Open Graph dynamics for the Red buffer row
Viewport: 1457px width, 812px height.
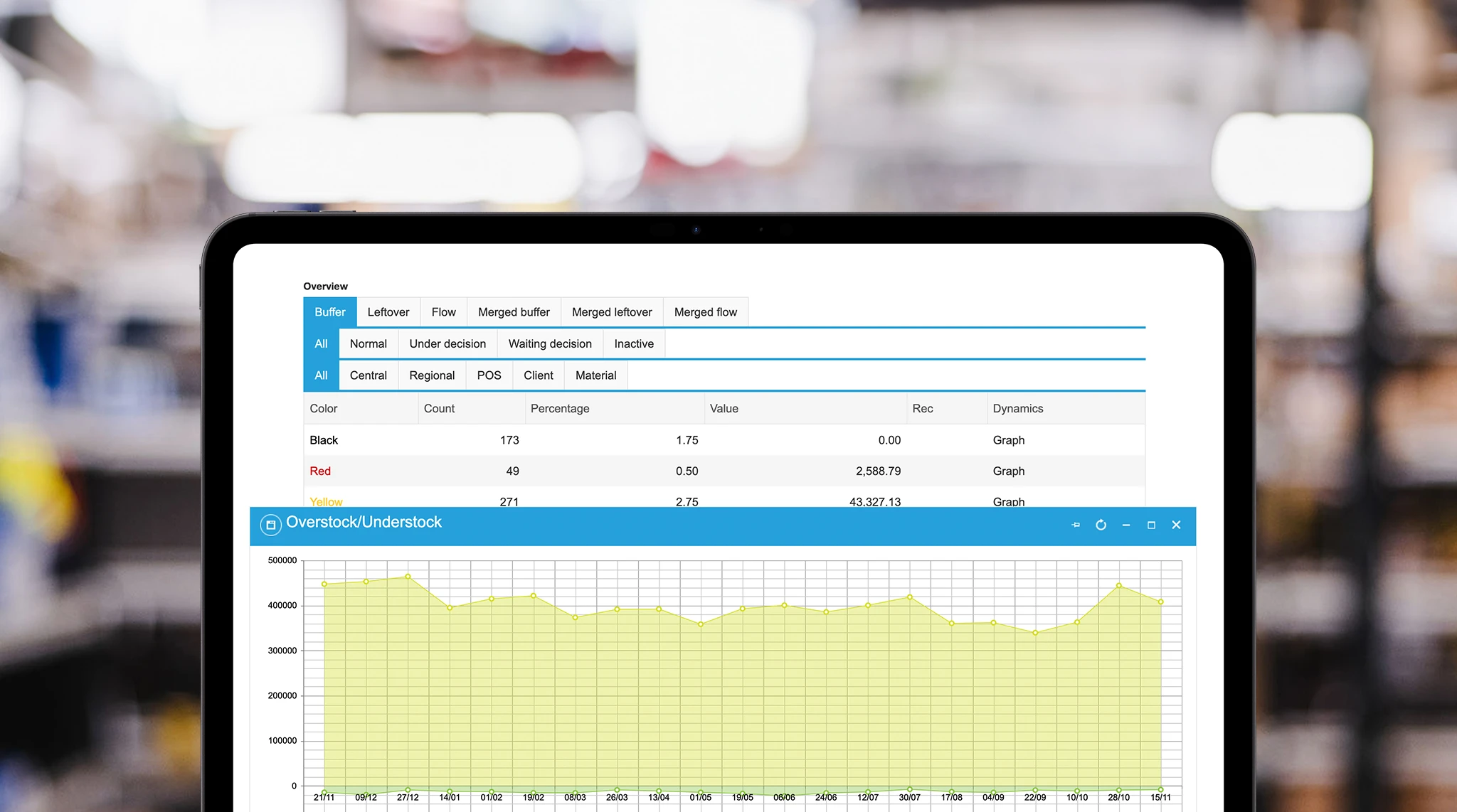click(1008, 471)
